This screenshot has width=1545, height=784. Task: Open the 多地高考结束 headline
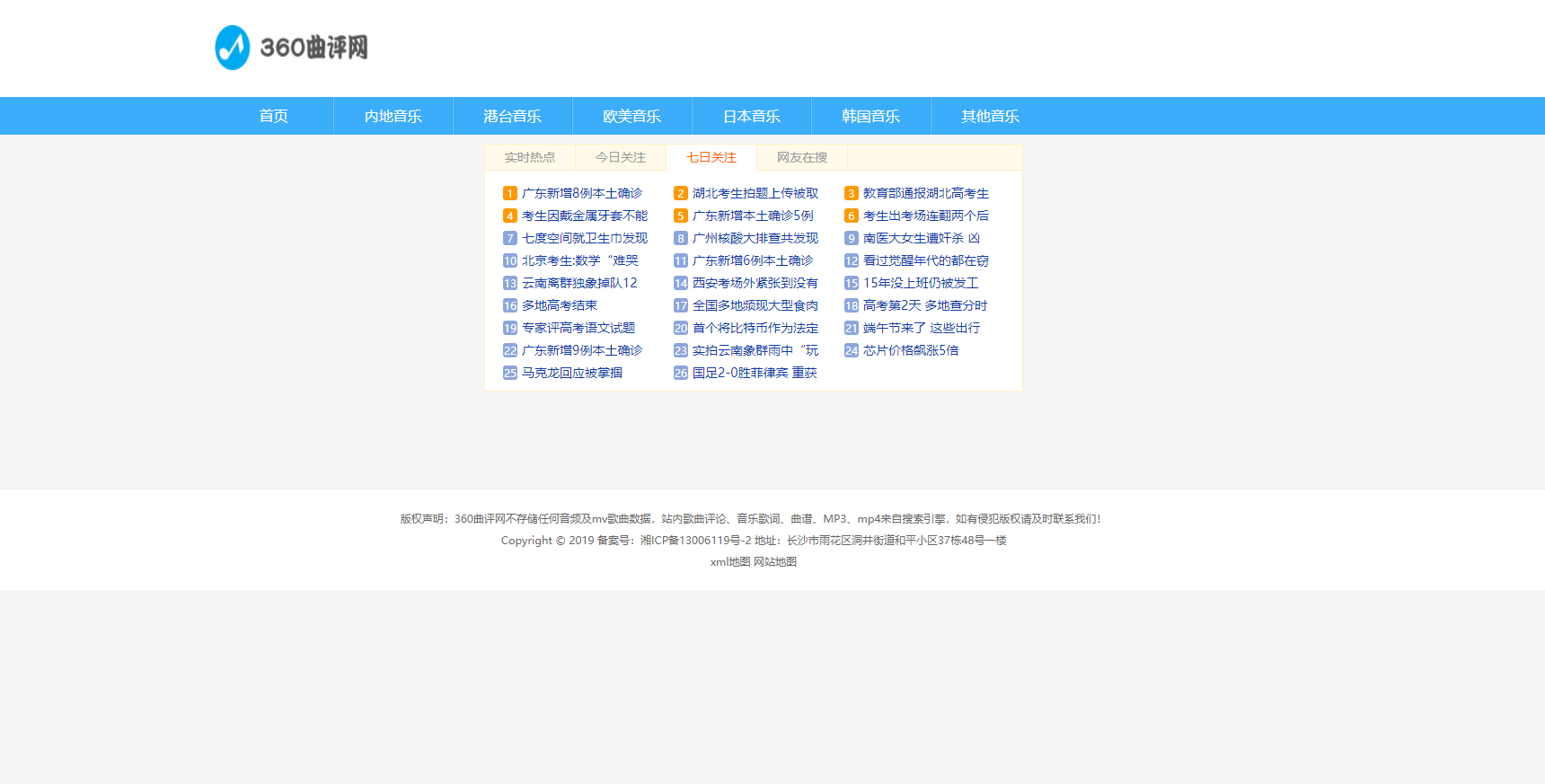click(x=560, y=305)
